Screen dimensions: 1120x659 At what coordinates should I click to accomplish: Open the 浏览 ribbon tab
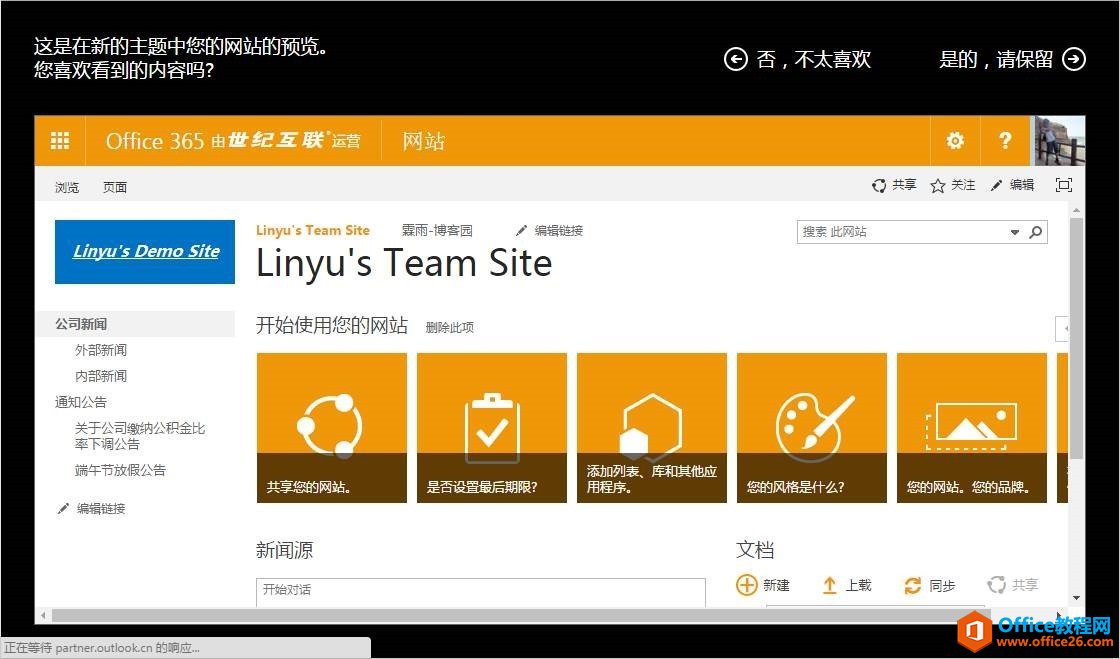point(67,187)
